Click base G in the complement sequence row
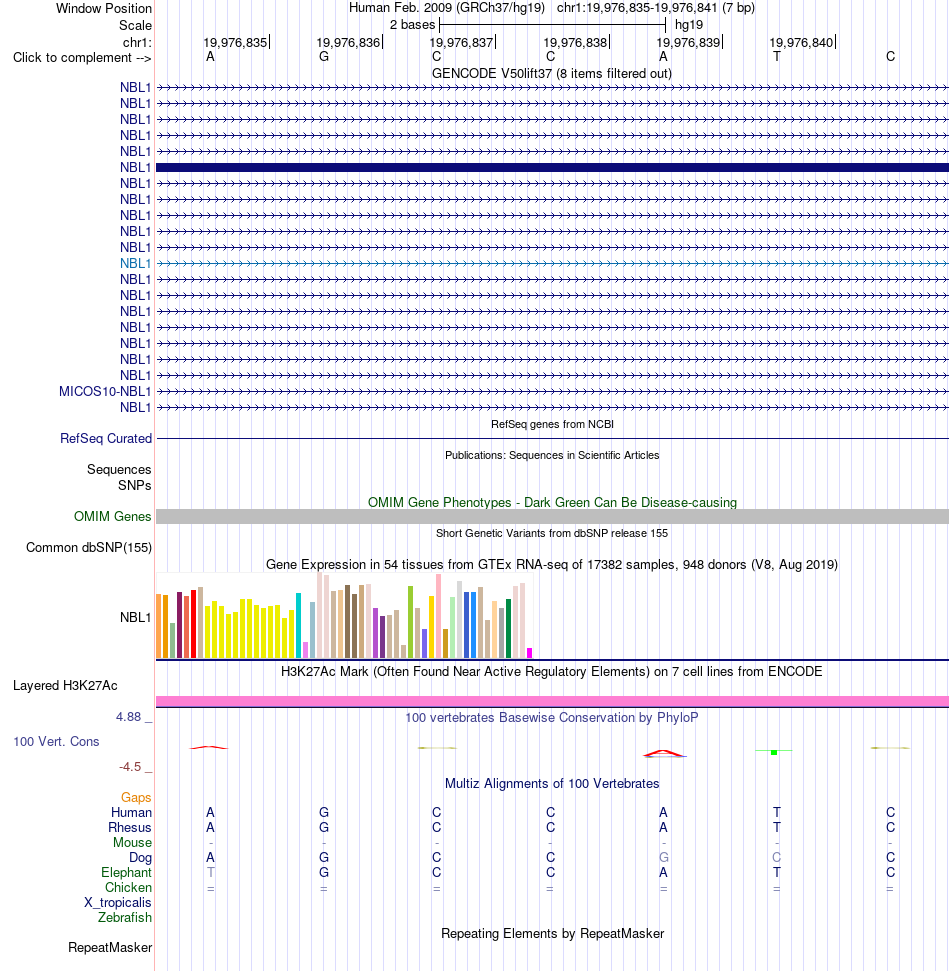Screen dimensions: 950x971 323,57
